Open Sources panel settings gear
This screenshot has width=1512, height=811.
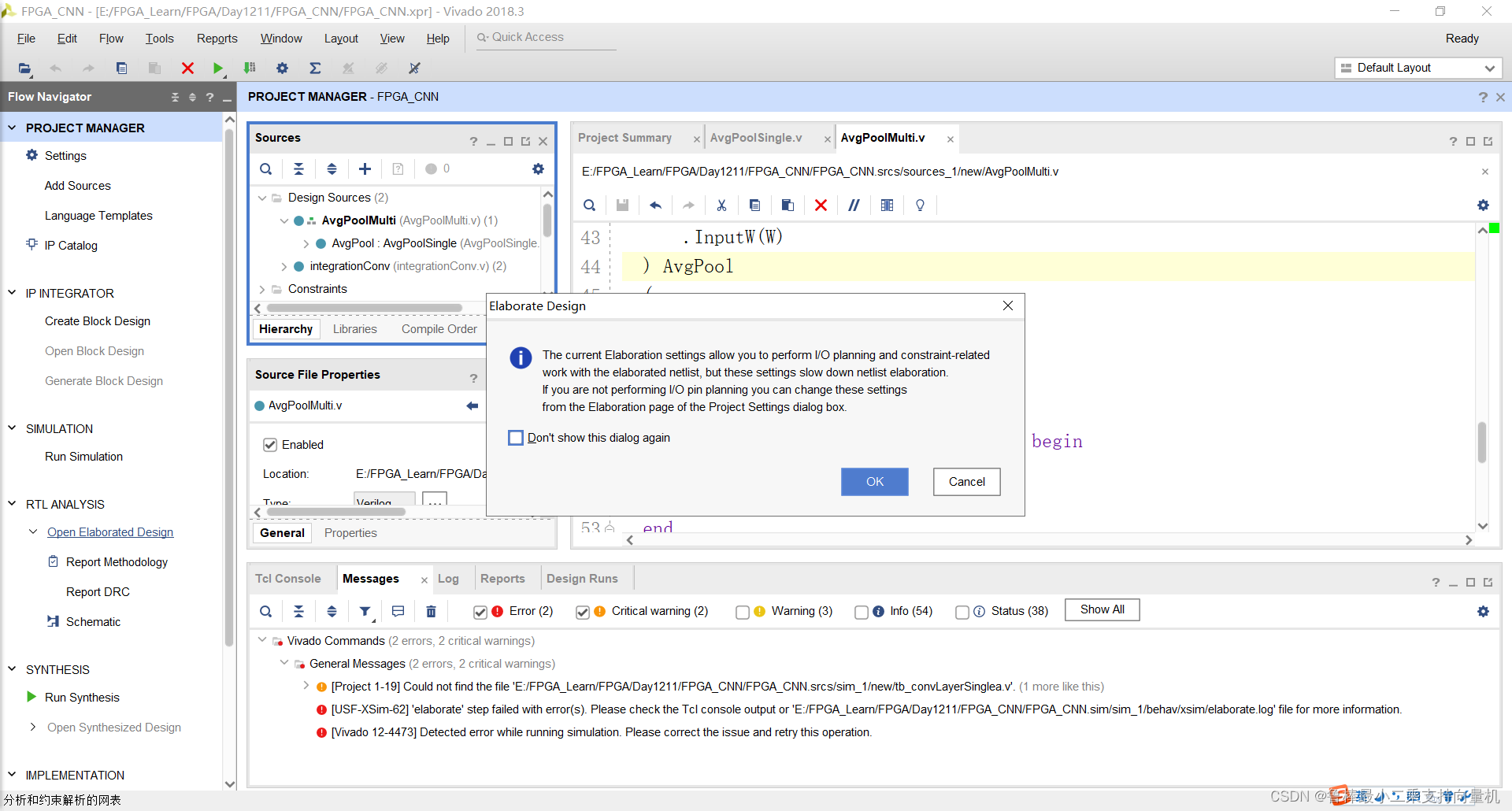538,168
